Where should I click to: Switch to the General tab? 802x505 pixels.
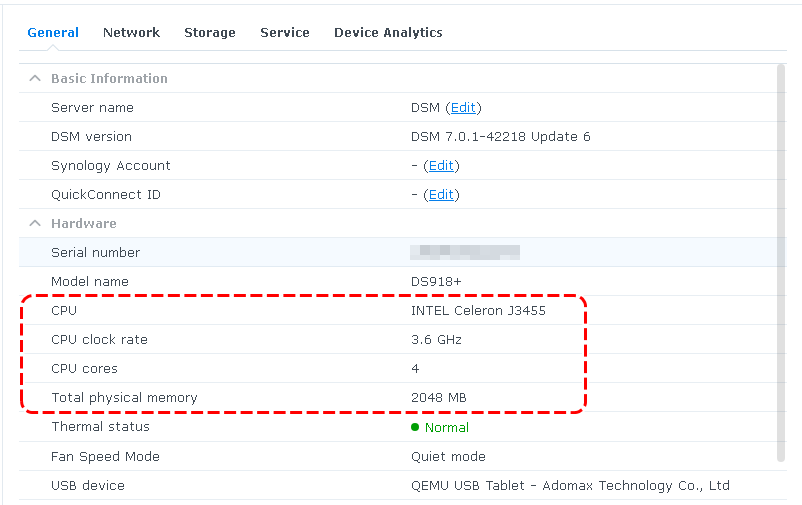(53, 32)
